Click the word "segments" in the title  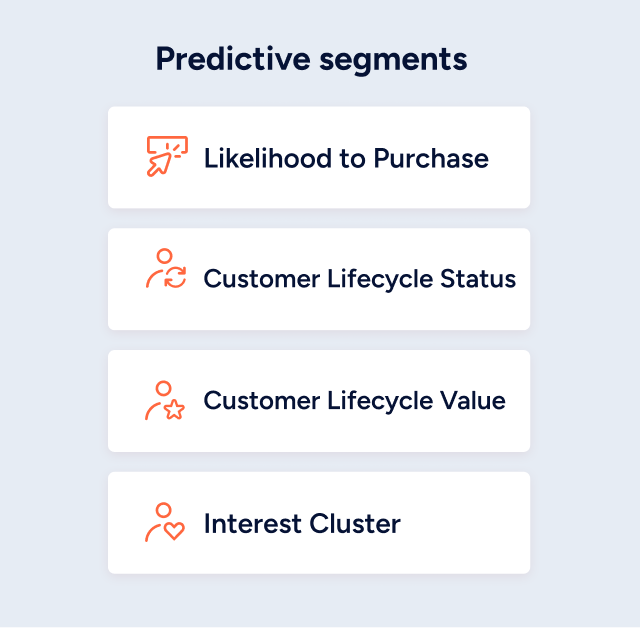393,61
